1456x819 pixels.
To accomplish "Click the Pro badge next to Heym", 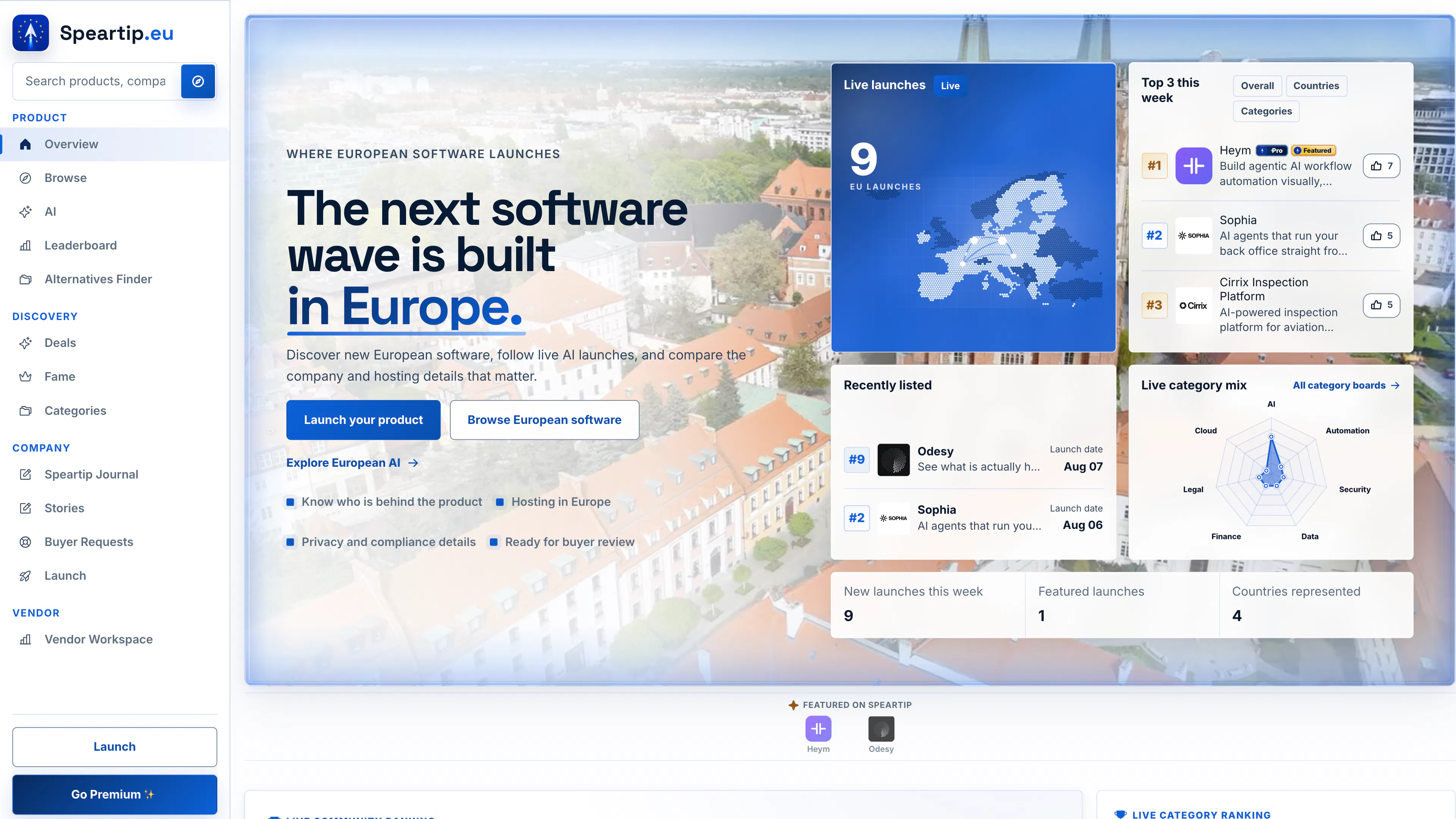I will point(1272,151).
